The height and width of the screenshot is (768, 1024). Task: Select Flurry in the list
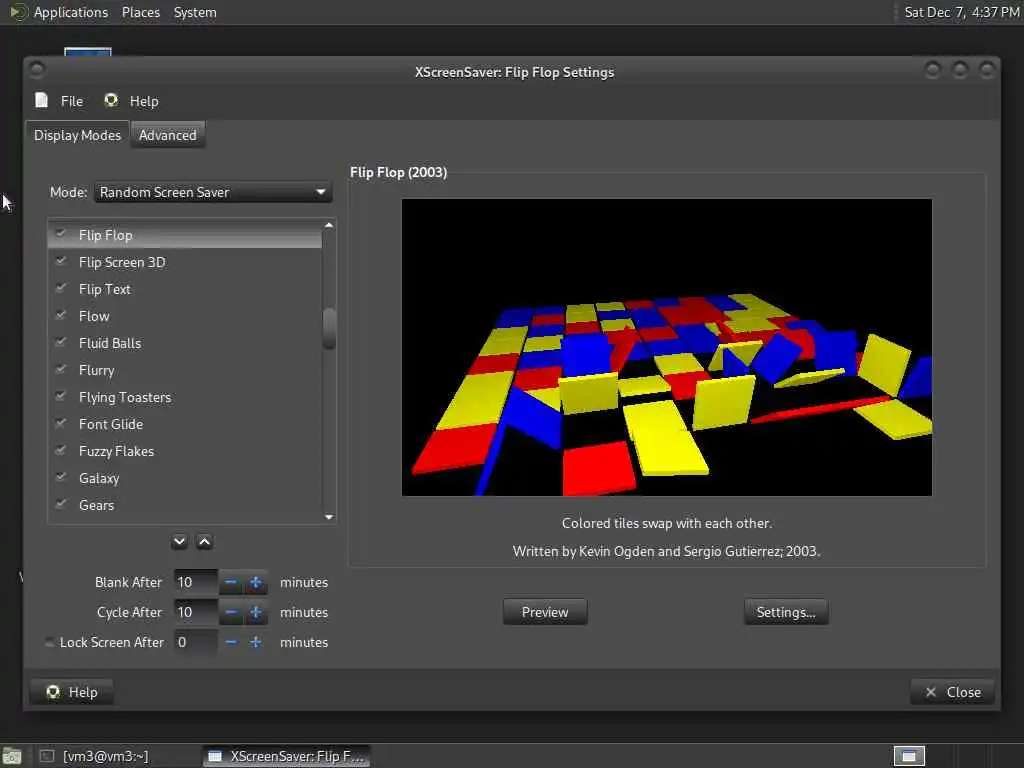click(x=185, y=370)
